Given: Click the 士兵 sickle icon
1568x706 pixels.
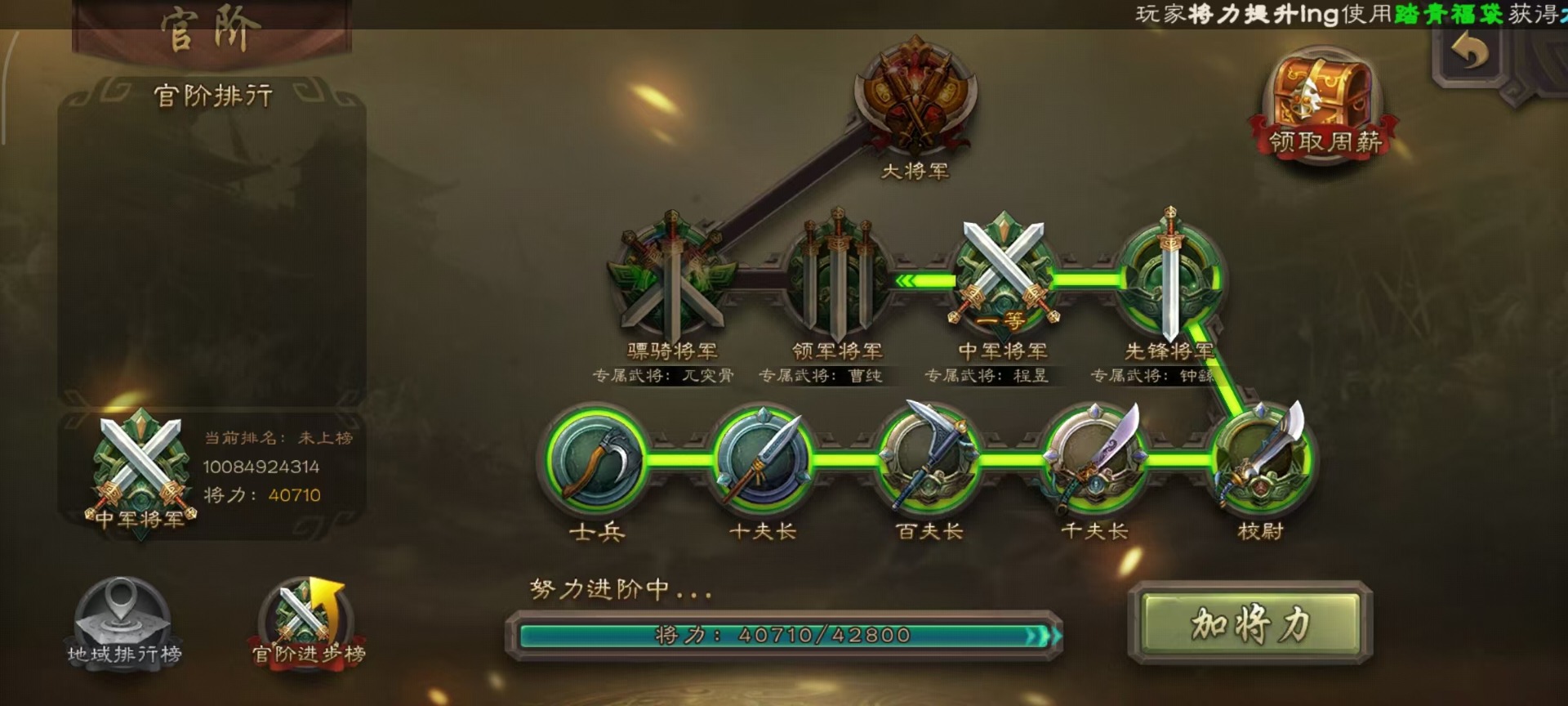Looking at the screenshot, I should 596,460.
